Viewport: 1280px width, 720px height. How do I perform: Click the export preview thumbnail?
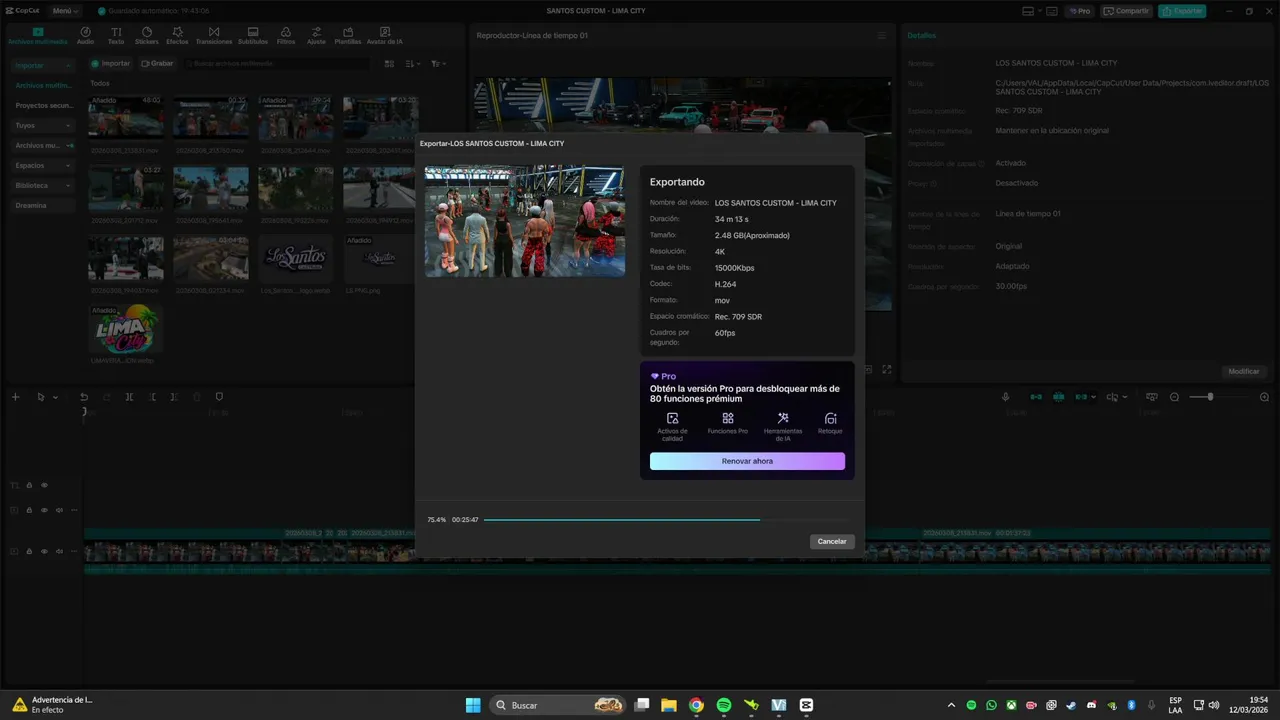[x=525, y=221]
